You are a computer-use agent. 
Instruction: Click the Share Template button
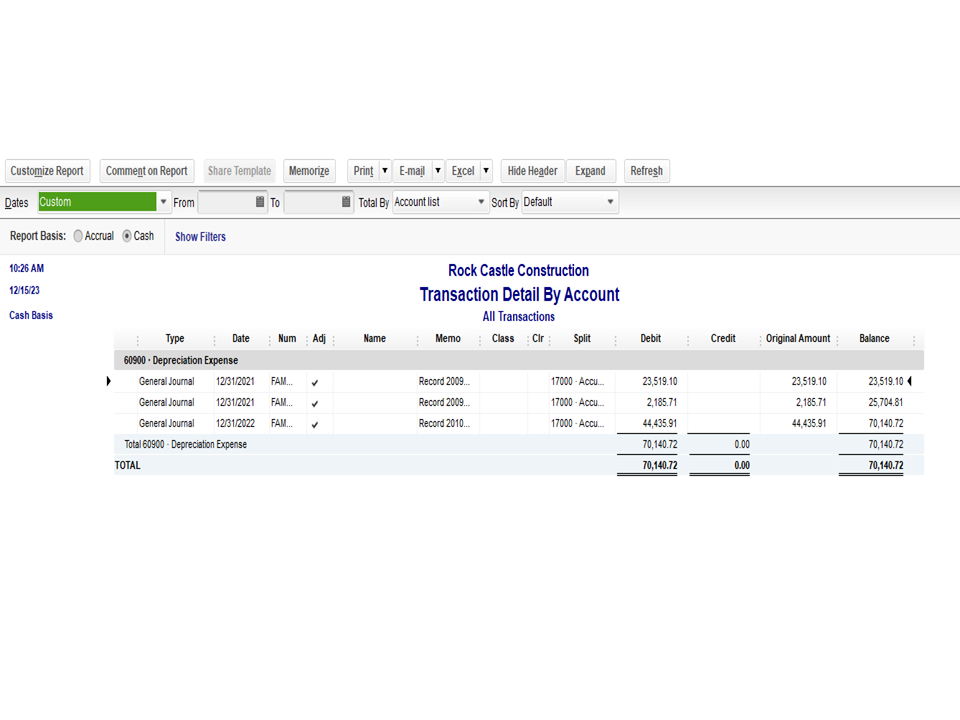(239, 171)
